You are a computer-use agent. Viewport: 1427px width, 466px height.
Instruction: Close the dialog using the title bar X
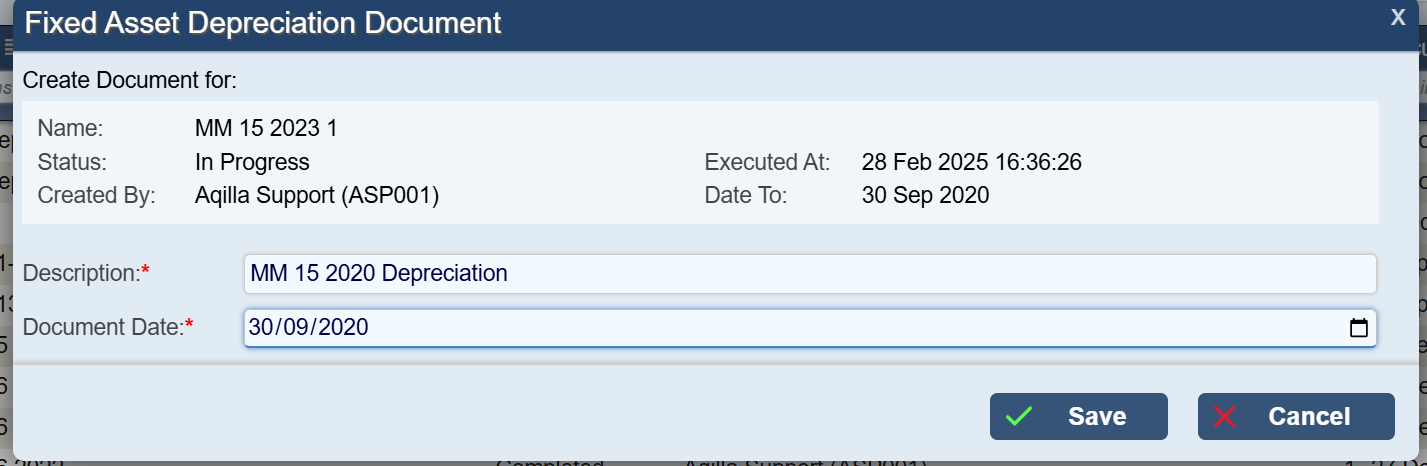tap(1398, 17)
